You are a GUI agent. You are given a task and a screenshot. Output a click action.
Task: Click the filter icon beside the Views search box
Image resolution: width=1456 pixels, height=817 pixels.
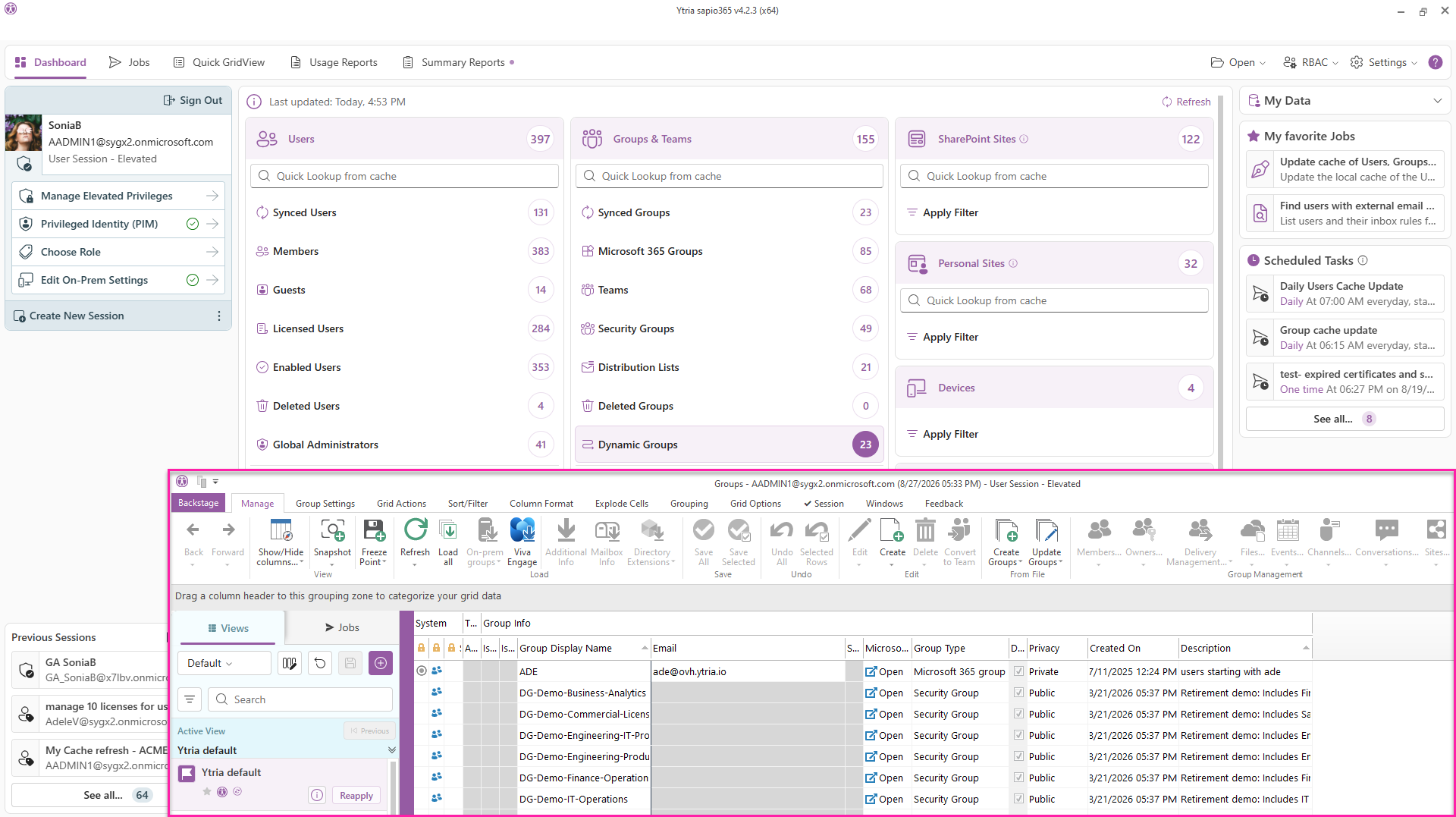190,699
